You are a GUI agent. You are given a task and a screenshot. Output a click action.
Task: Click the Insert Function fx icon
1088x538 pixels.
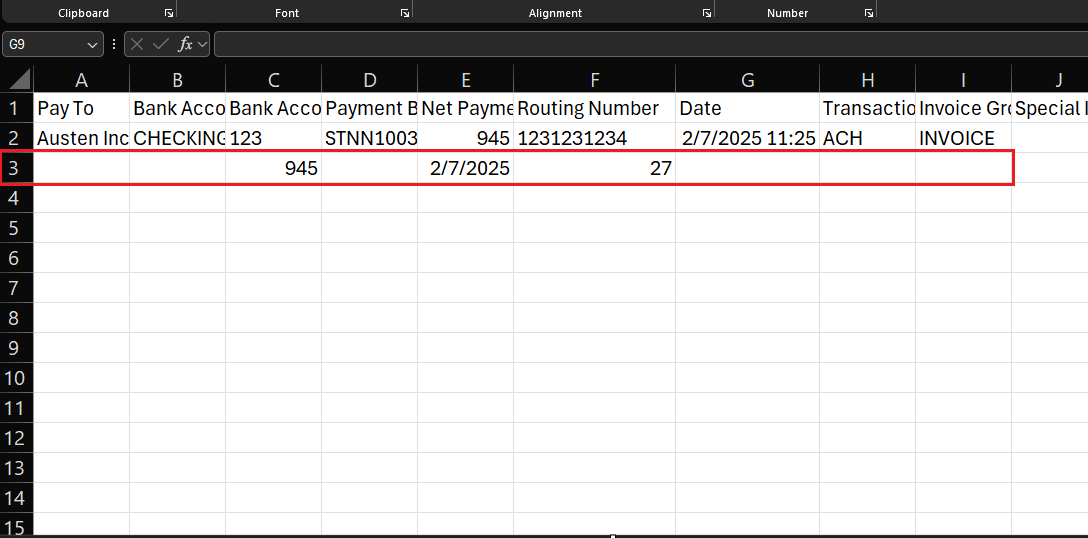[x=185, y=44]
